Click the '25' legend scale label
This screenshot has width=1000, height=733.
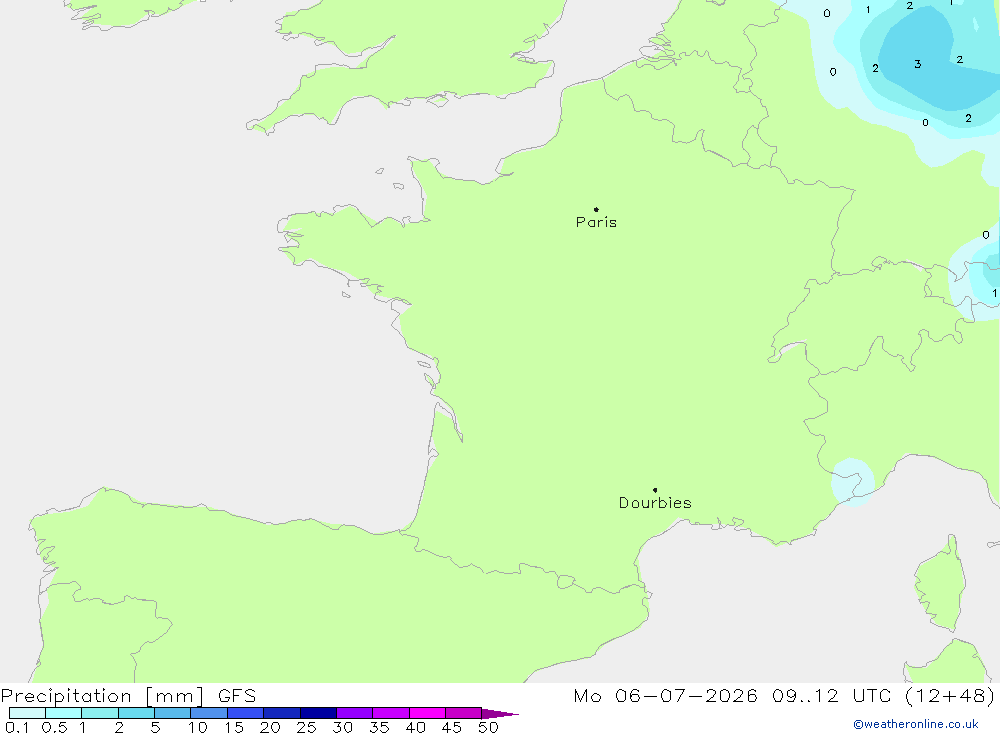click(x=307, y=727)
